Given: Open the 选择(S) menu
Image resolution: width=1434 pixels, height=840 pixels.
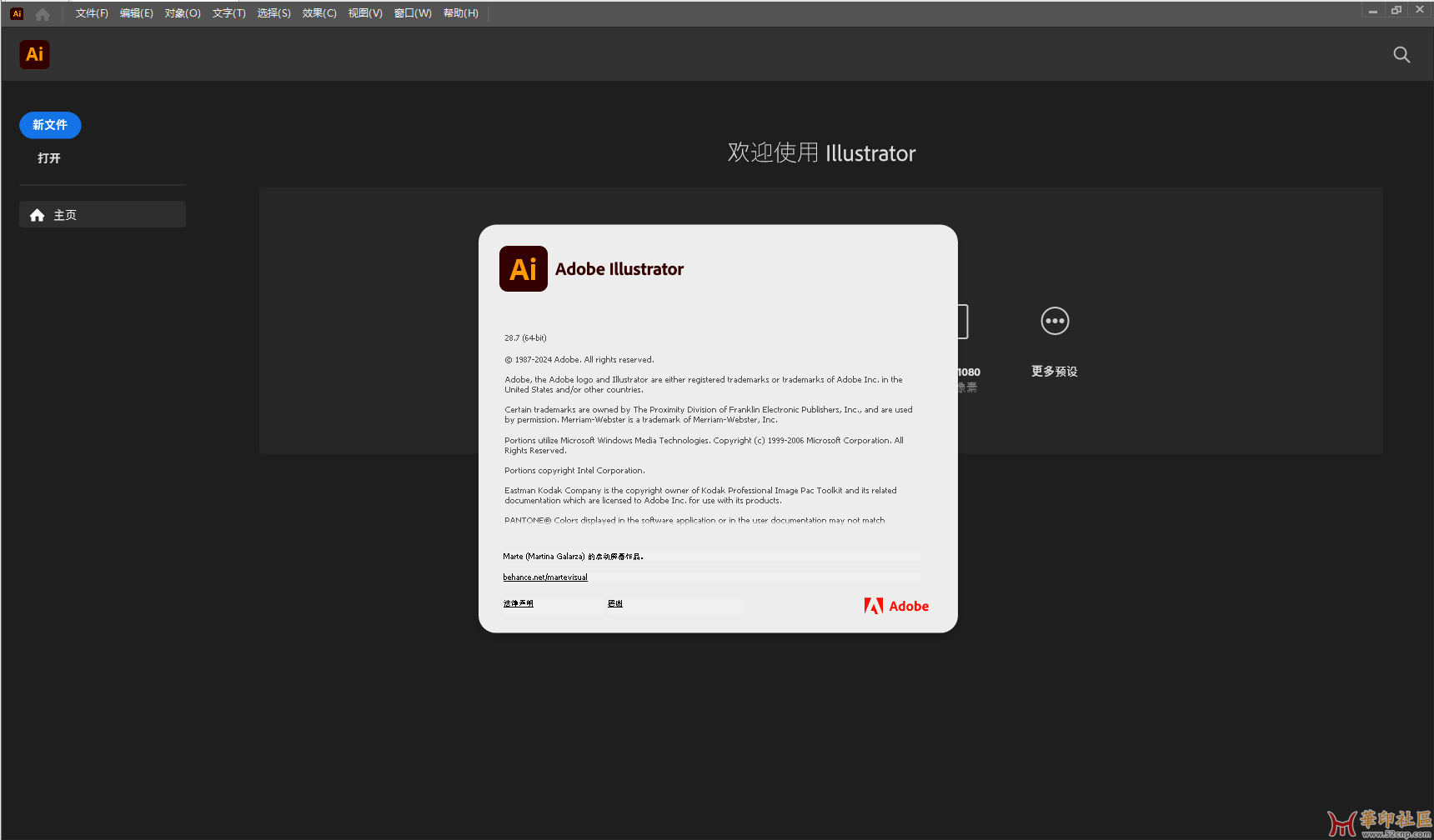Looking at the screenshot, I should click(273, 13).
